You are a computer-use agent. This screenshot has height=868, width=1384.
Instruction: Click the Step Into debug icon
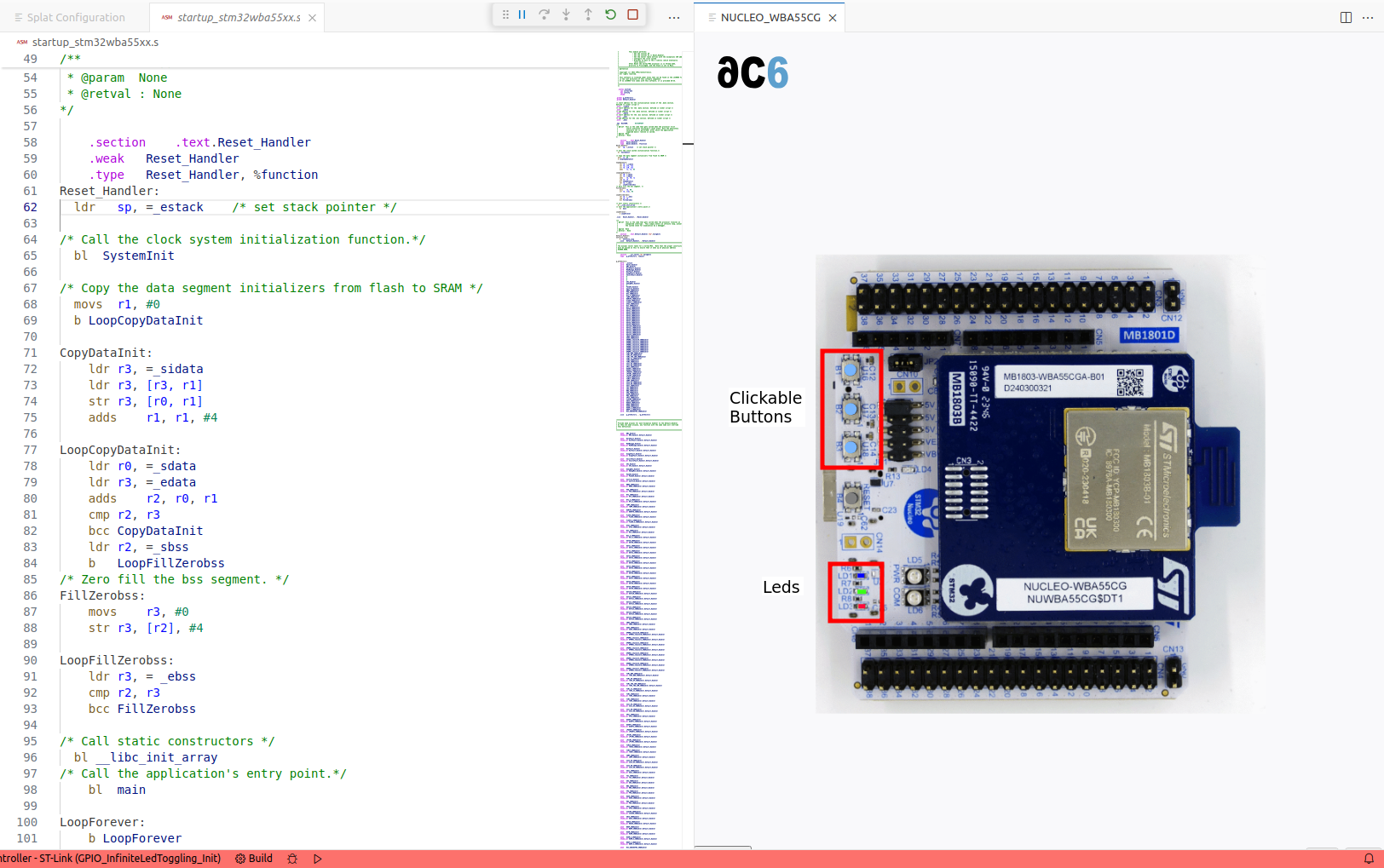click(566, 14)
